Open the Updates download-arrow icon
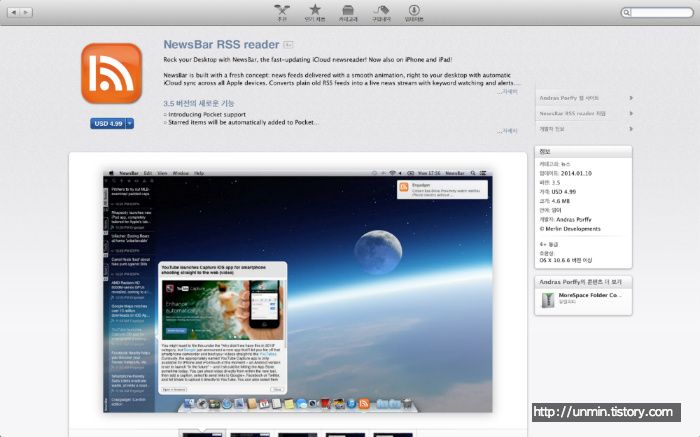Image resolution: width=700 pixels, height=437 pixels. [414, 13]
